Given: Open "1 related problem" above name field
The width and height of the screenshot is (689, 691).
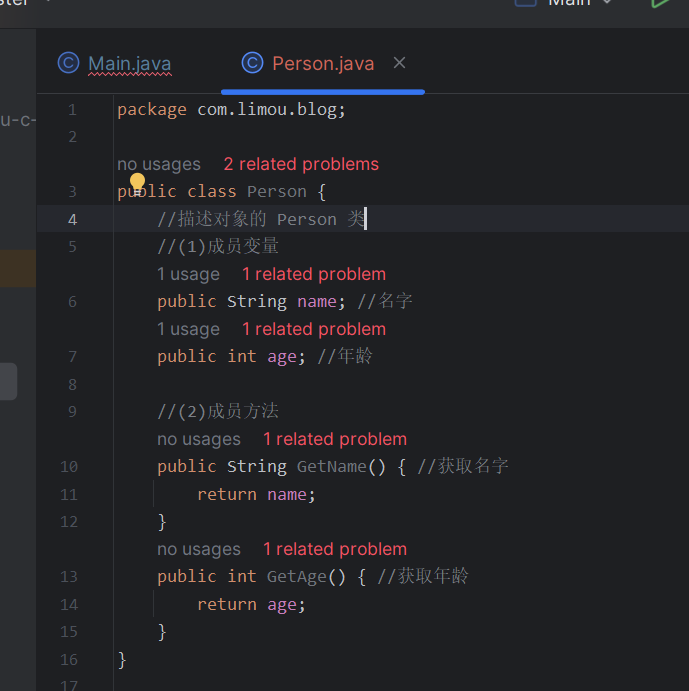Looking at the screenshot, I should click(313, 274).
